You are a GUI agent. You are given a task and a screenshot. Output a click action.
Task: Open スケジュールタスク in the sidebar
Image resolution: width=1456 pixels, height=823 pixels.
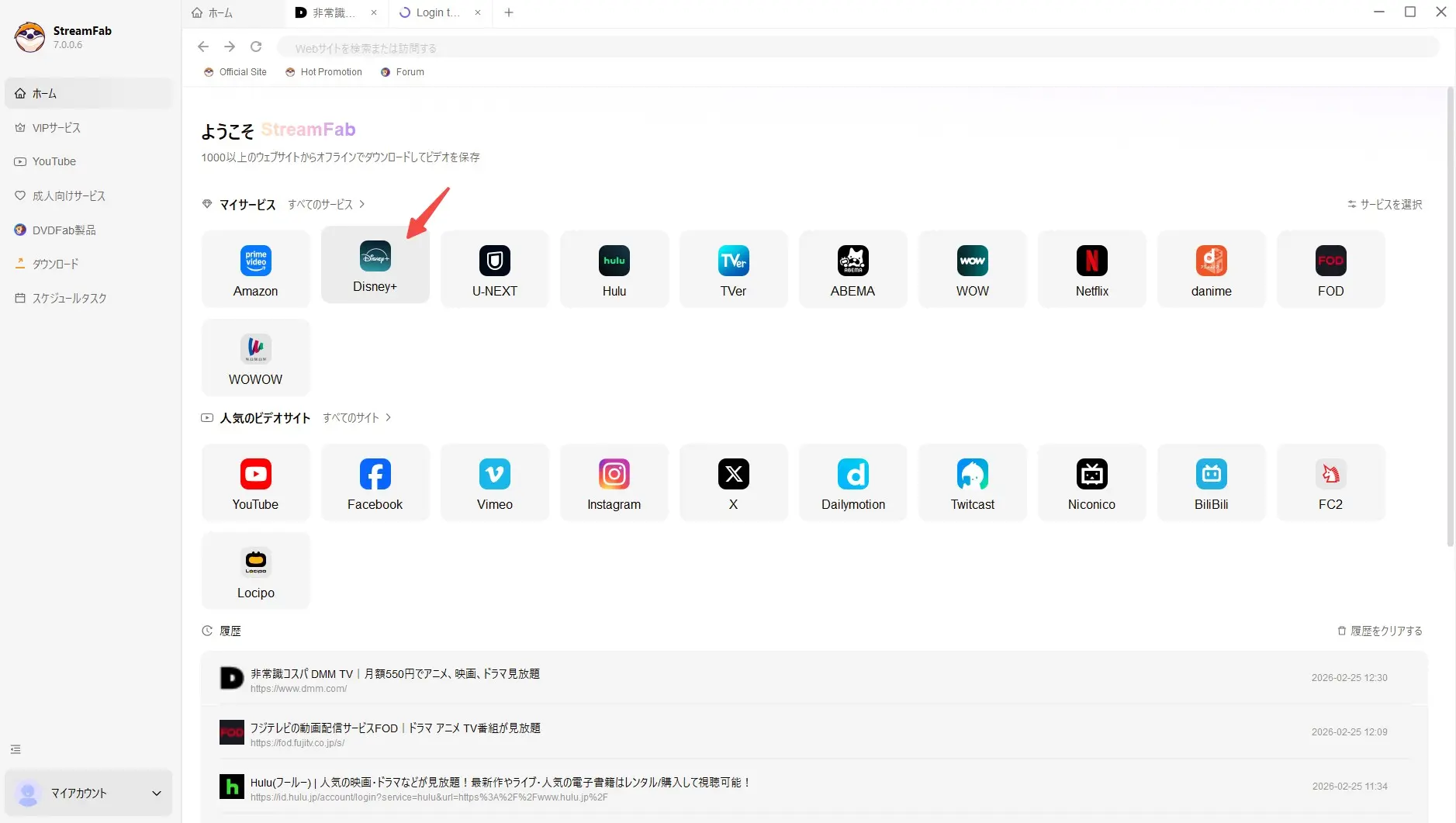coord(88,298)
